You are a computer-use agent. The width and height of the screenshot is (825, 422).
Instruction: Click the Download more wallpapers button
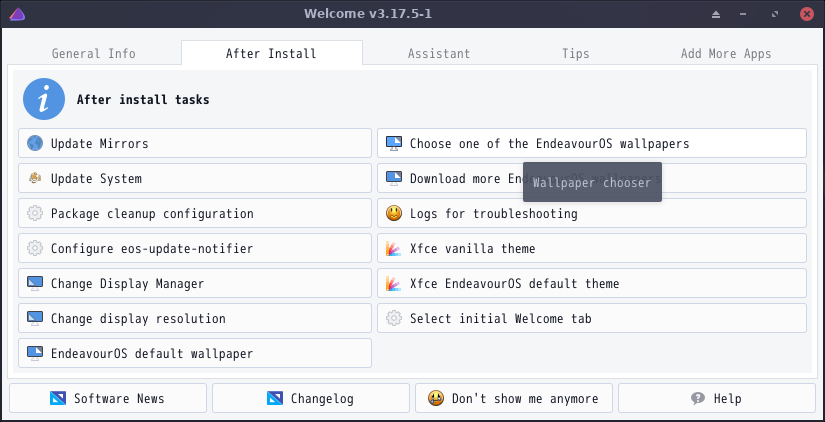(592, 178)
